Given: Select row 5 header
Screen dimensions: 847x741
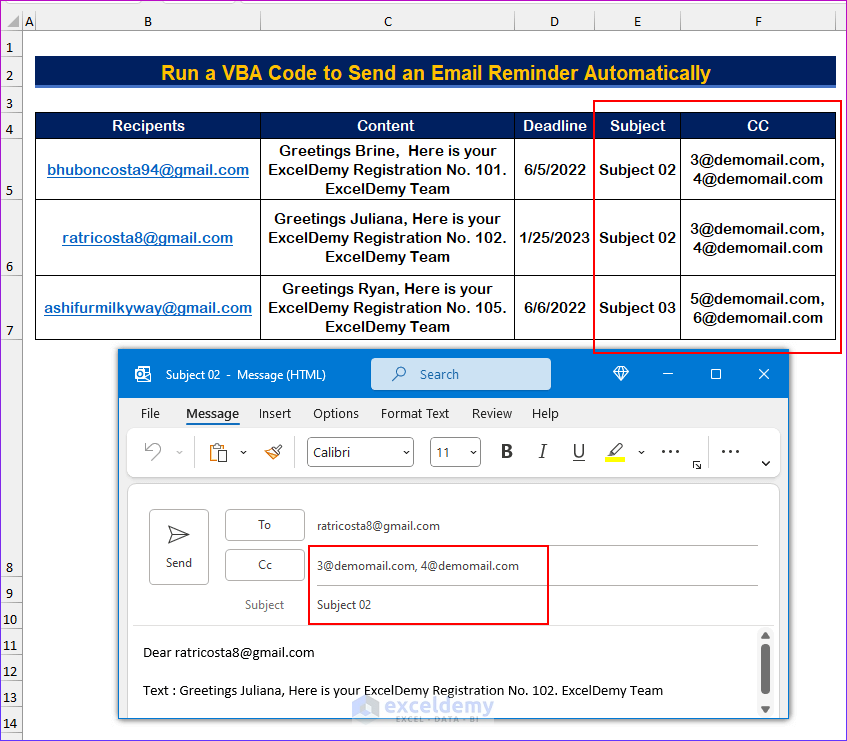Looking at the screenshot, I should (x=10, y=170).
